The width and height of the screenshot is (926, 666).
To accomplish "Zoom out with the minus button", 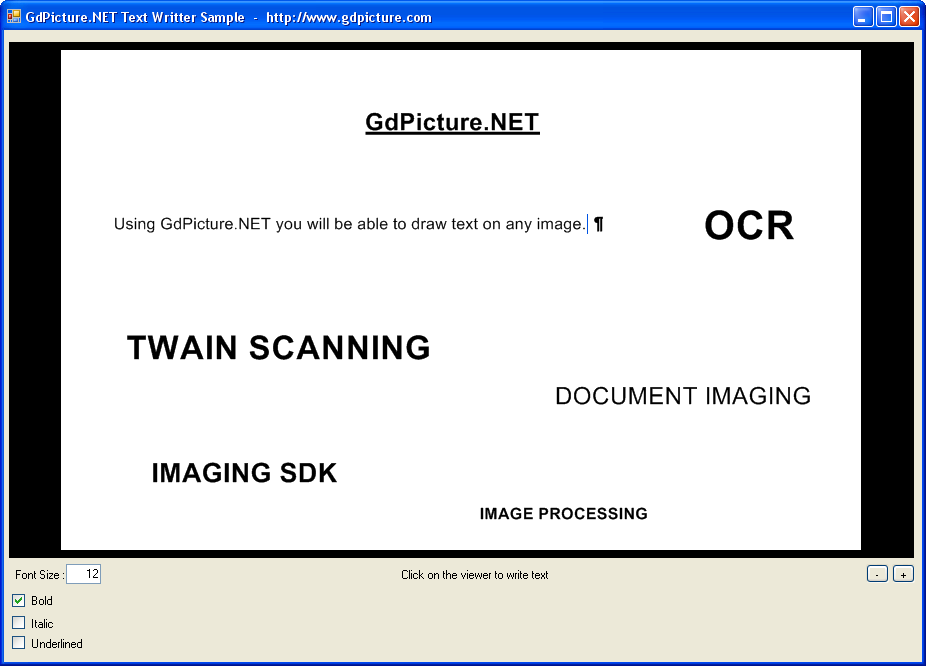I will pyautogui.click(x=877, y=574).
